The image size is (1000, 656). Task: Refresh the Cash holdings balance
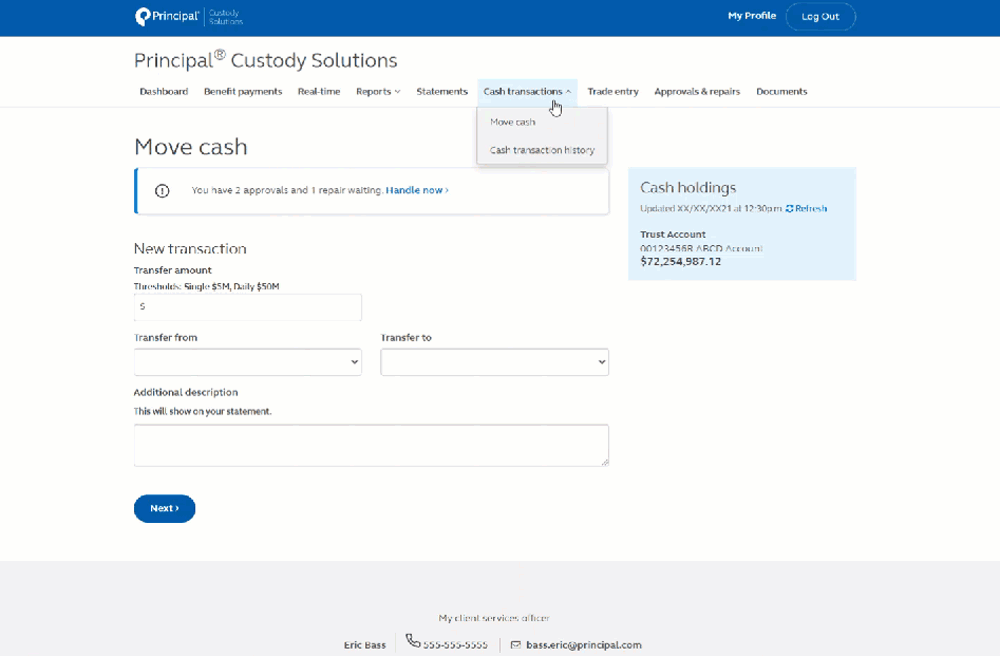coord(806,208)
